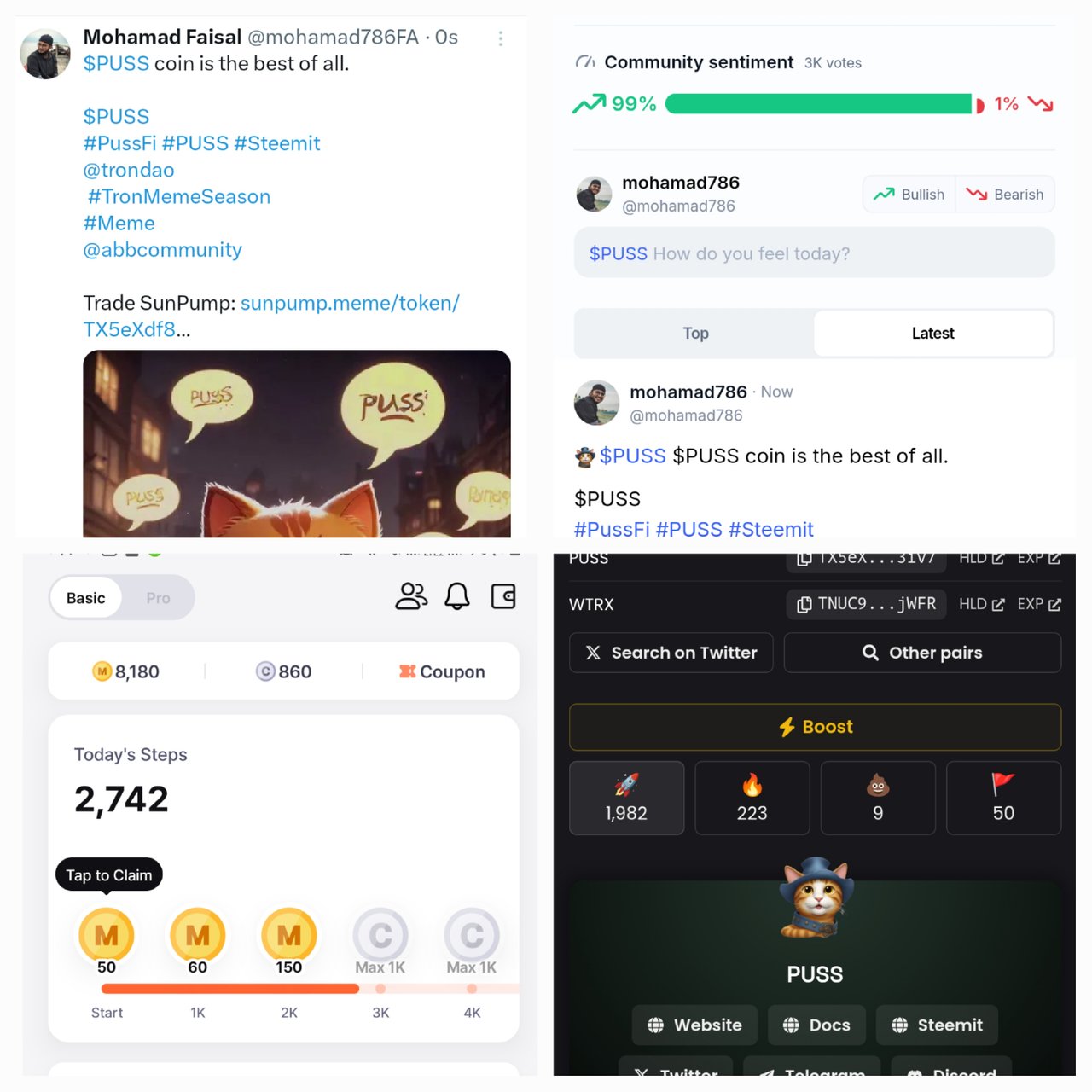Click the Boost button

coord(816,727)
